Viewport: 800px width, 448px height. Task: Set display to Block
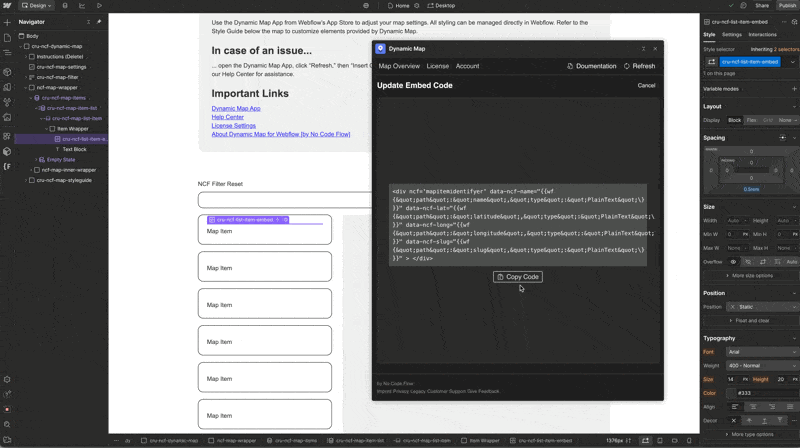tap(734, 120)
